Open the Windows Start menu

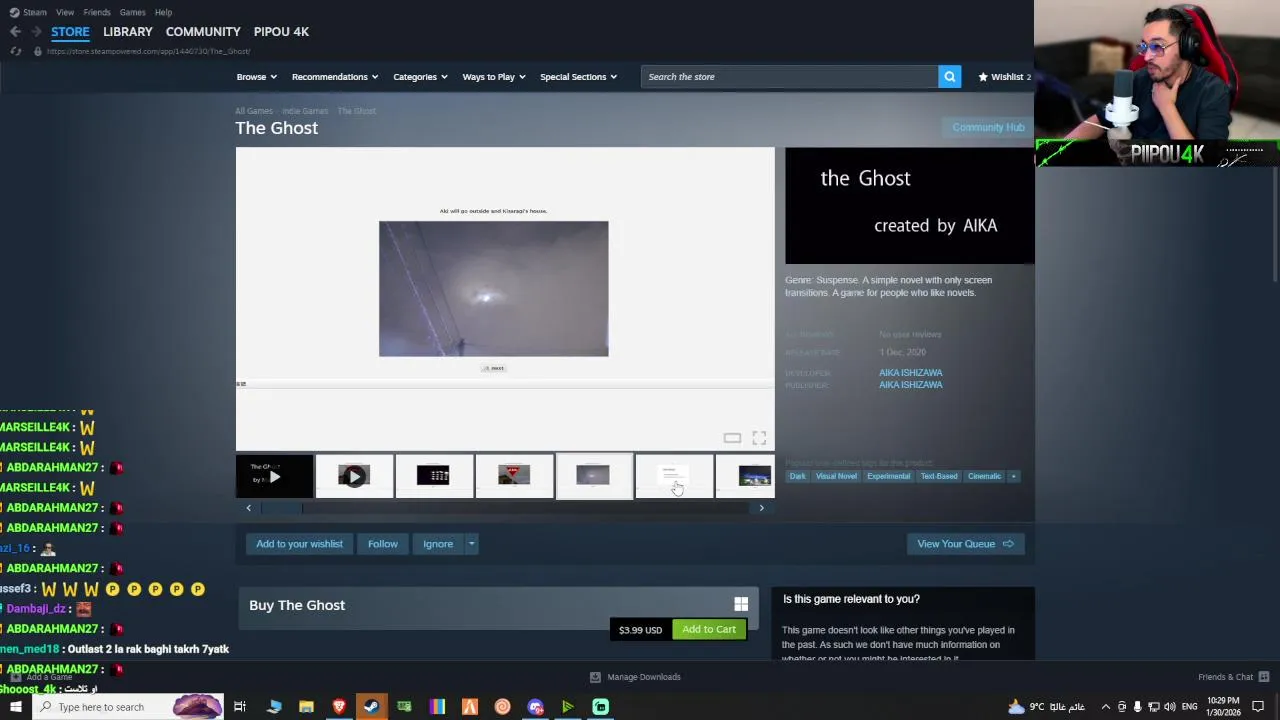15,707
